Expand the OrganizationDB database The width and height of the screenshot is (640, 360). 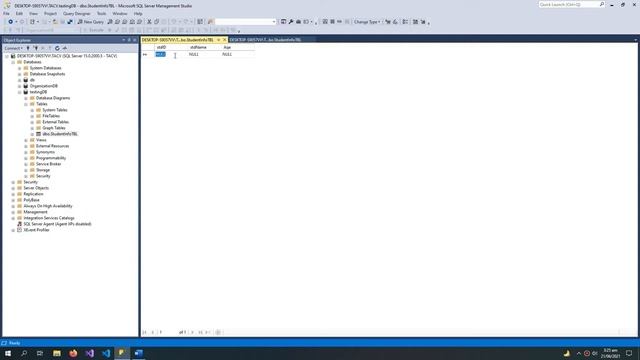point(19,86)
